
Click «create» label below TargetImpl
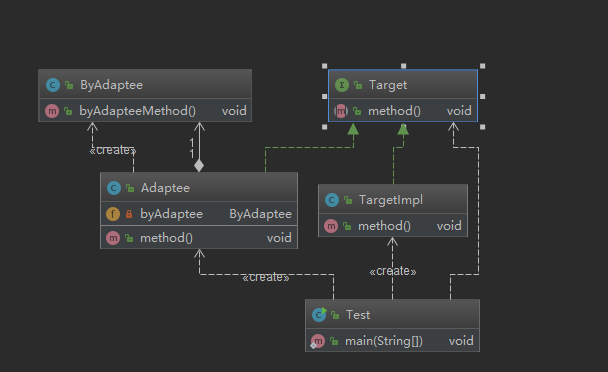[393, 271]
